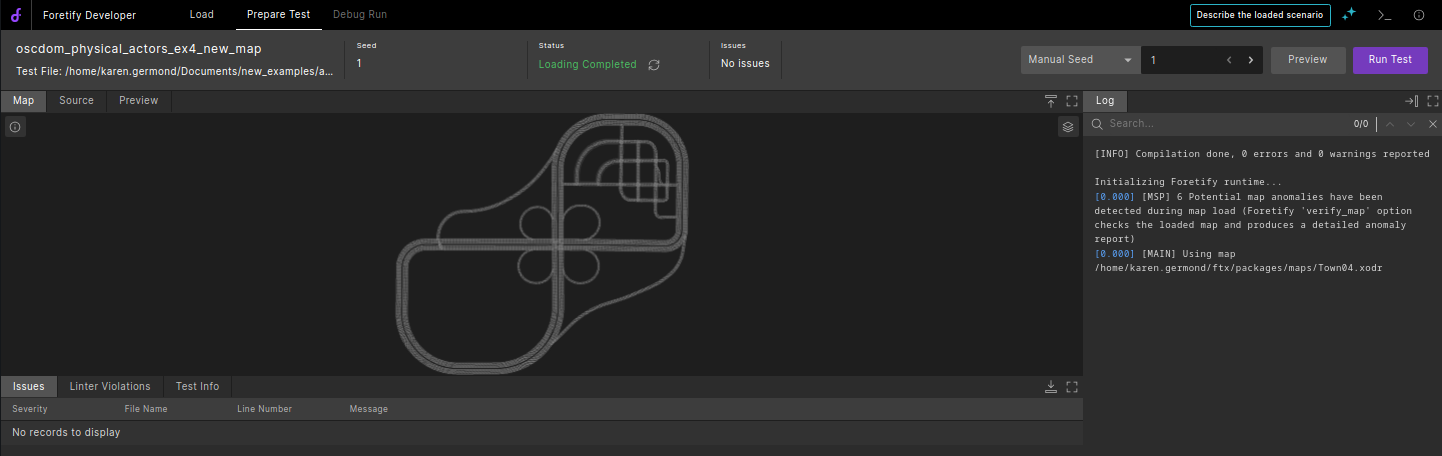Clear the log search with X icon

(1432, 124)
